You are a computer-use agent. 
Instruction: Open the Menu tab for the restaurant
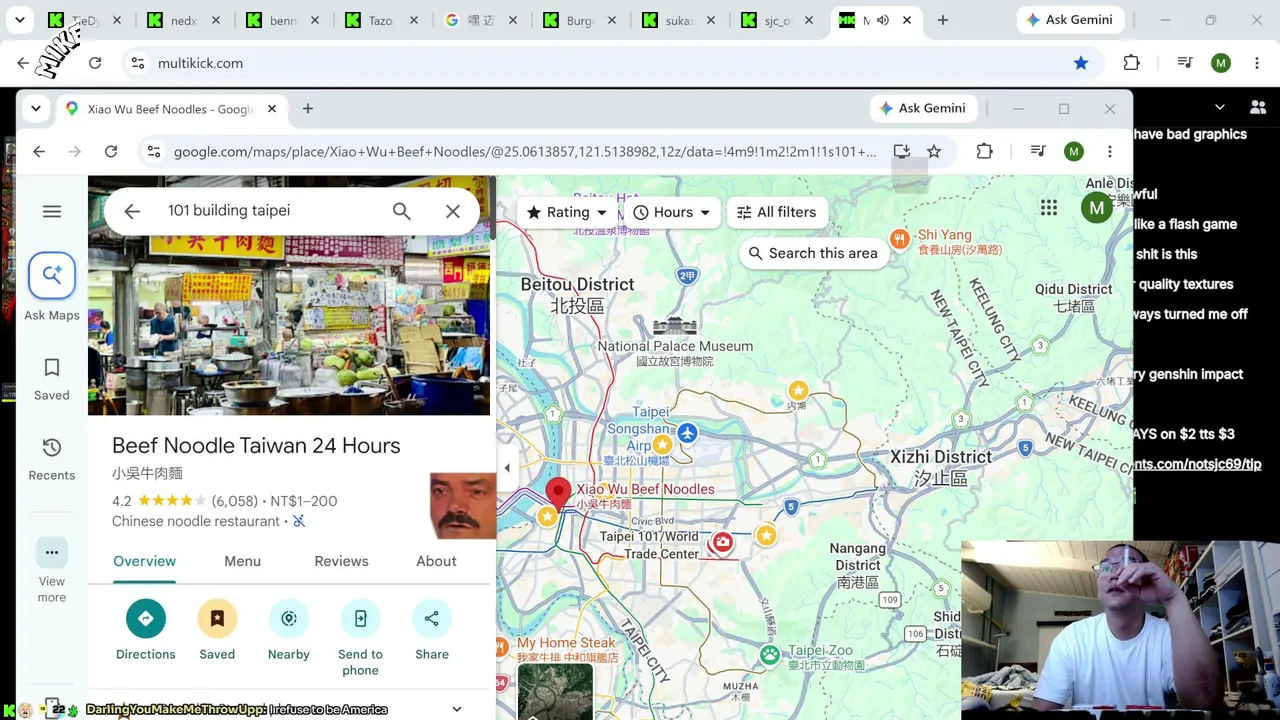[x=242, y=561]
